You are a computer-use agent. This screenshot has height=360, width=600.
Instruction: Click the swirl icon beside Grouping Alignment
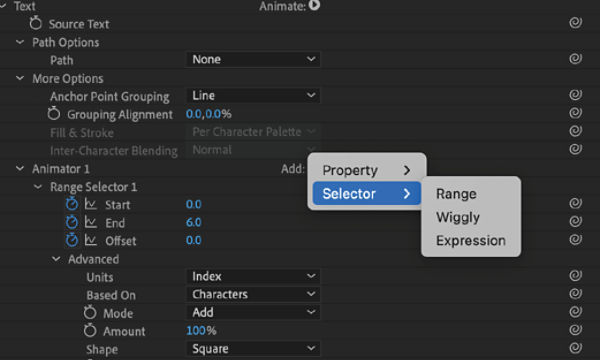[576, 113]
